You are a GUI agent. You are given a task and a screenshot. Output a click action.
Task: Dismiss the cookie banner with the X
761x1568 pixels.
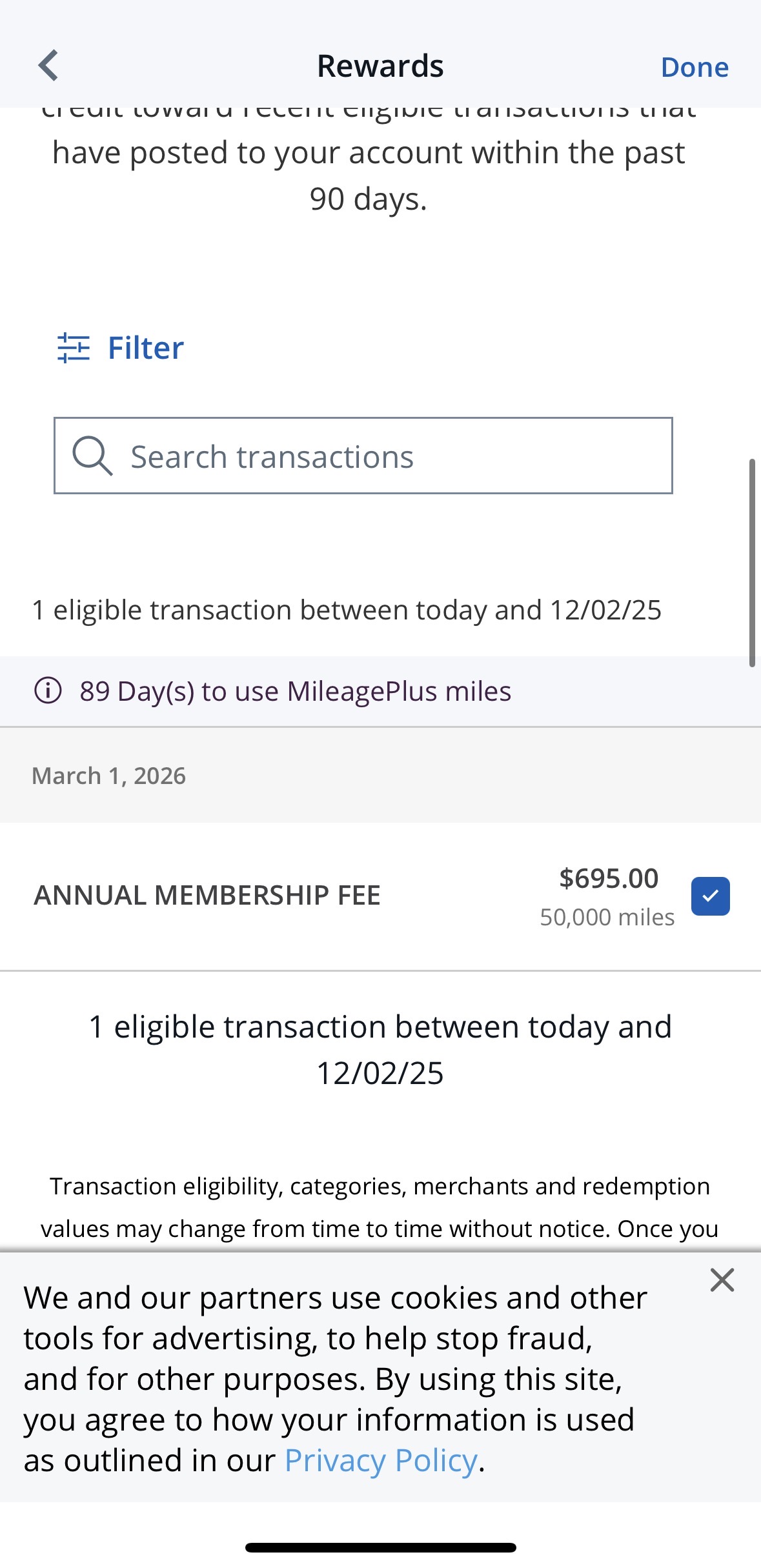(x=722, y=1280)
